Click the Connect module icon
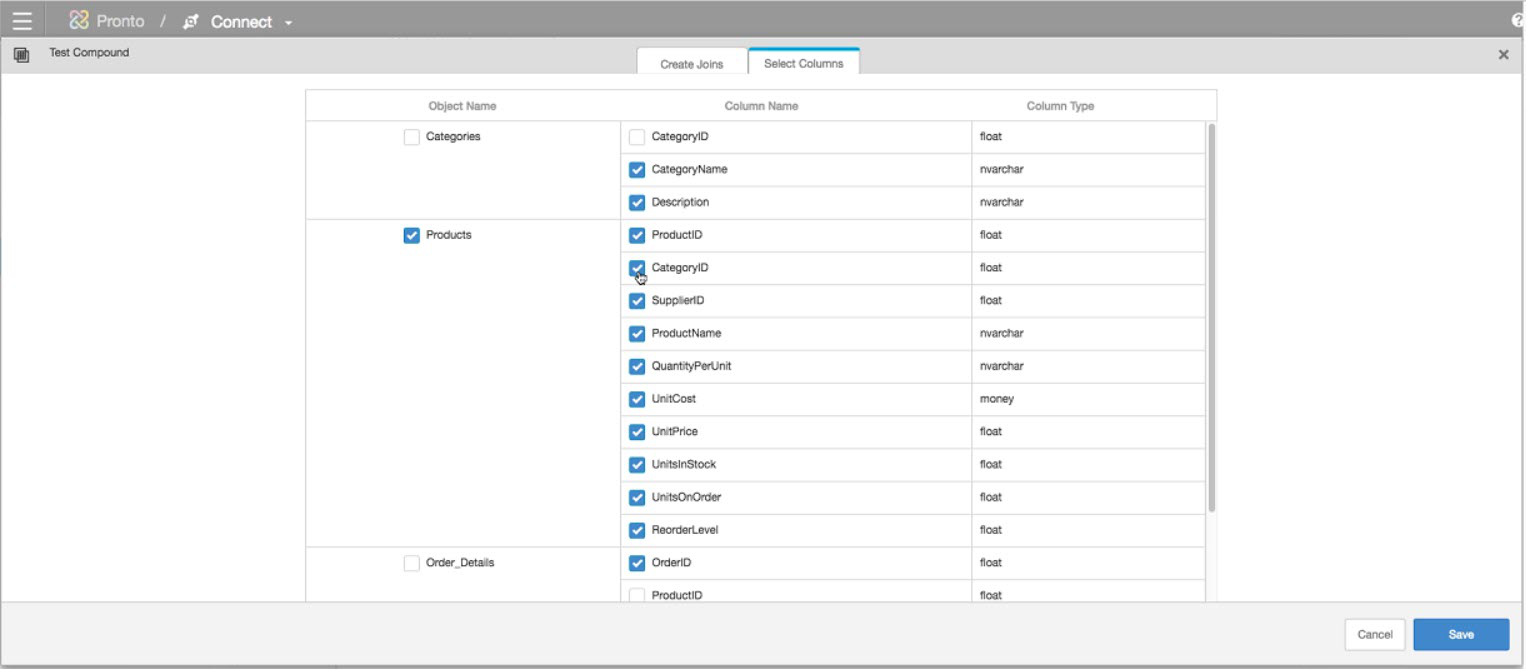Screen dimensions: 1526x669 pos(191,22)
